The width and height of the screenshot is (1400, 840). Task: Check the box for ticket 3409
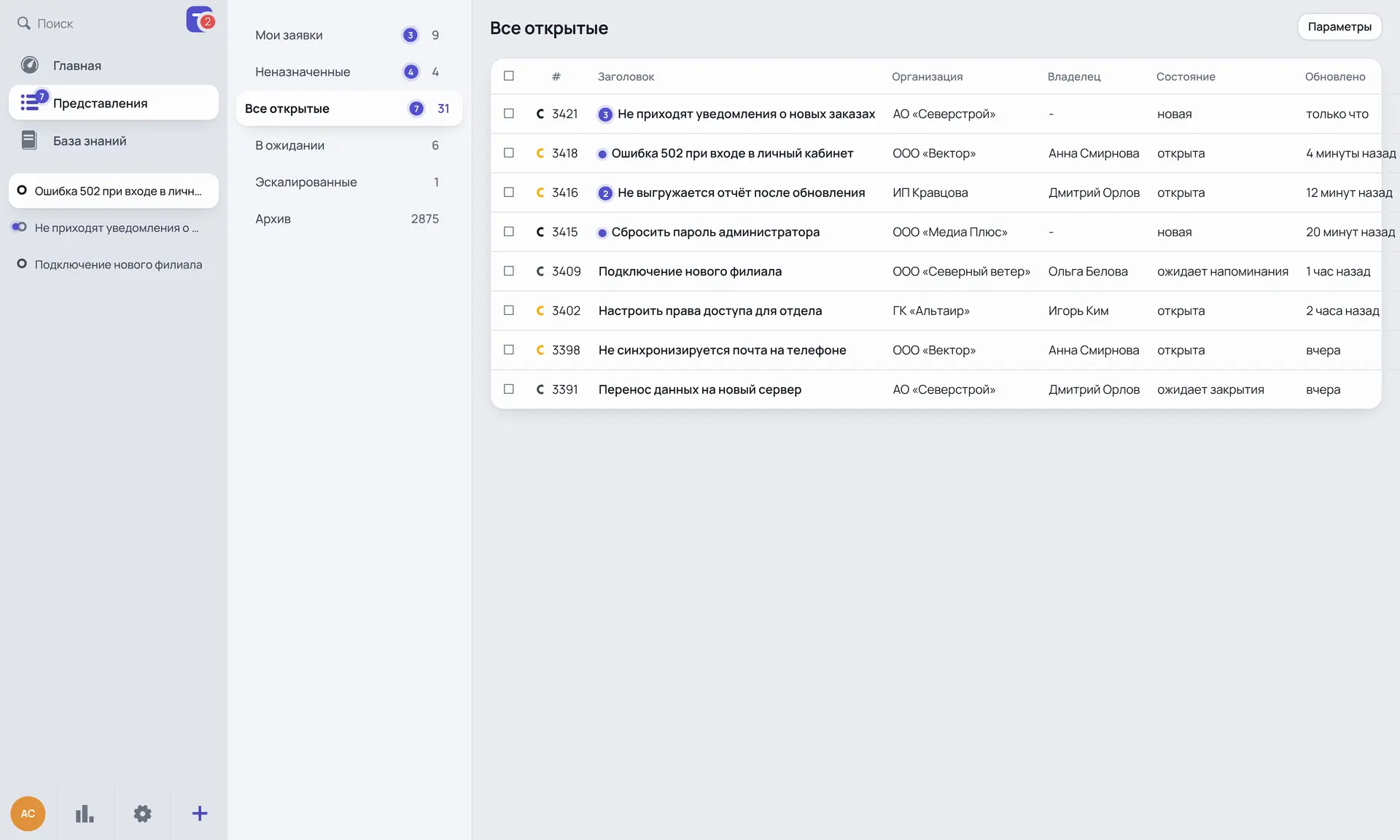(509, 271)
